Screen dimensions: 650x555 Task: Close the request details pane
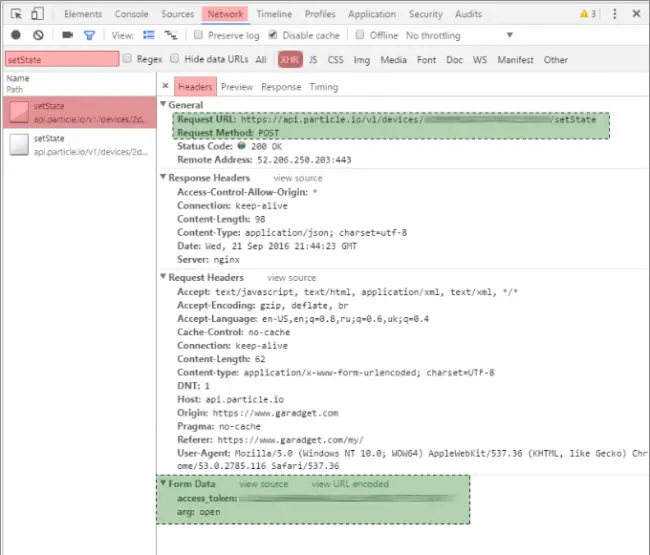coord(165,85)
